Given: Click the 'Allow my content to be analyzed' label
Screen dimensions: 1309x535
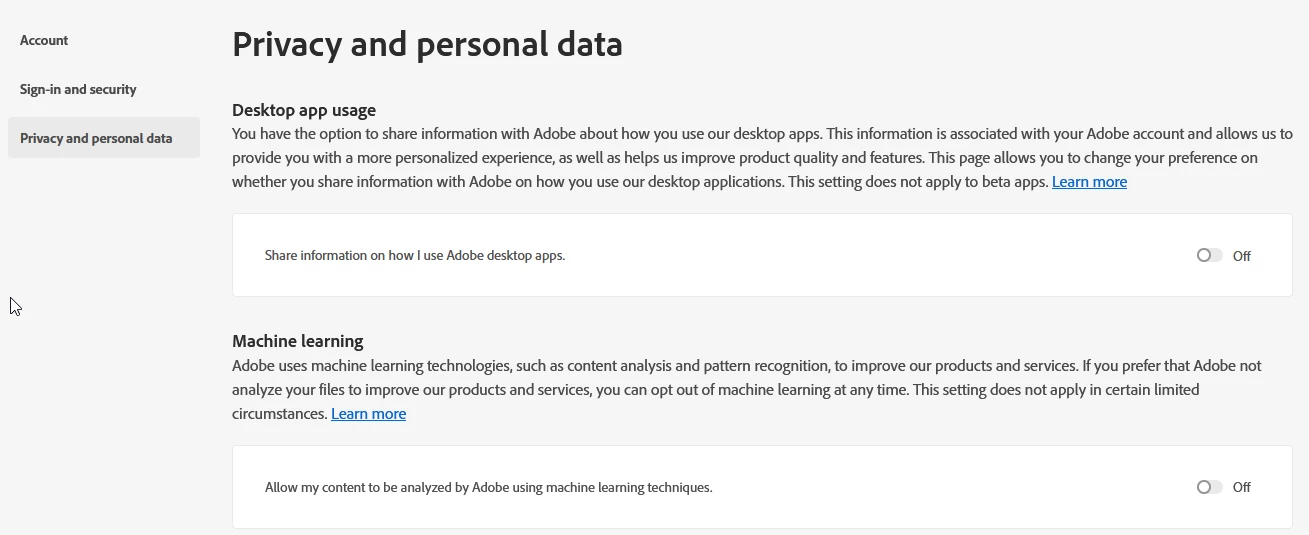Looking at the screenshot, I should pyautogui.click(x=488, y=488).
